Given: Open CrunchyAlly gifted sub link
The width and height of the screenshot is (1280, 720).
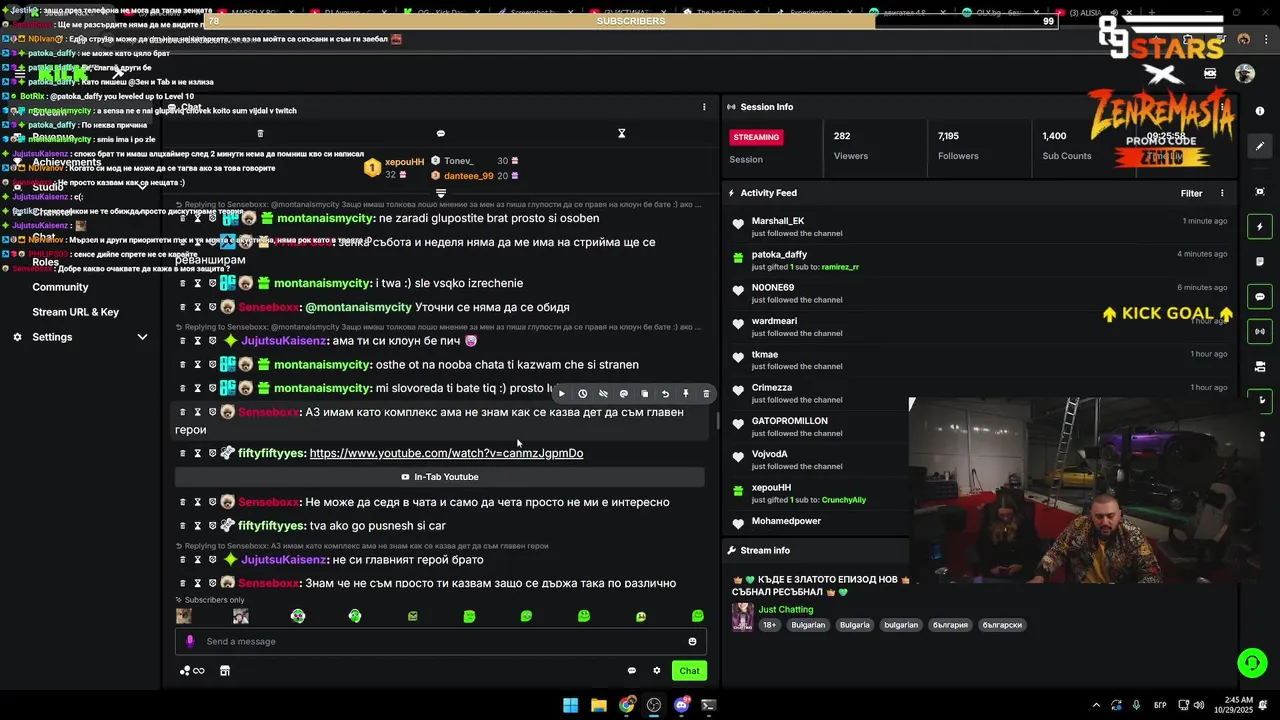Looking at the screenshot, I should [844, 500].
